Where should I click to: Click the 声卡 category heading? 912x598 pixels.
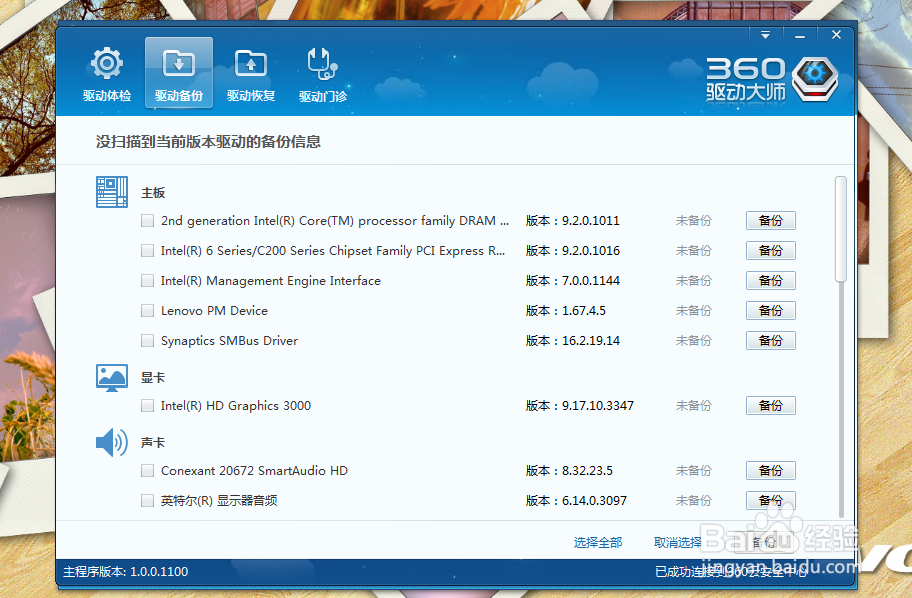153,443
